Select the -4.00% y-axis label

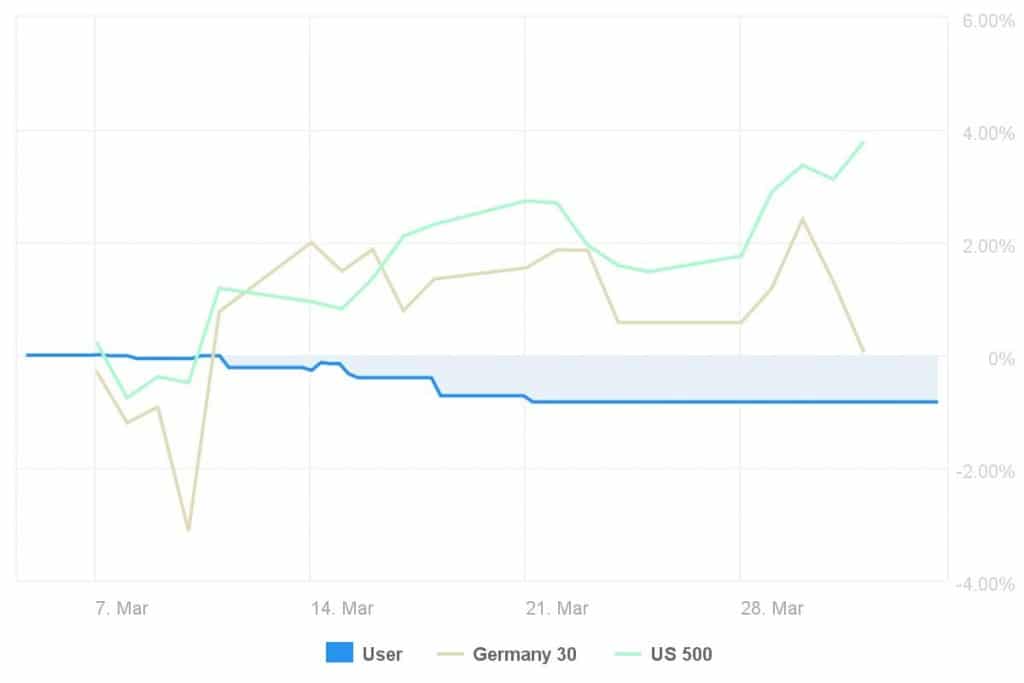click(984, 583)
